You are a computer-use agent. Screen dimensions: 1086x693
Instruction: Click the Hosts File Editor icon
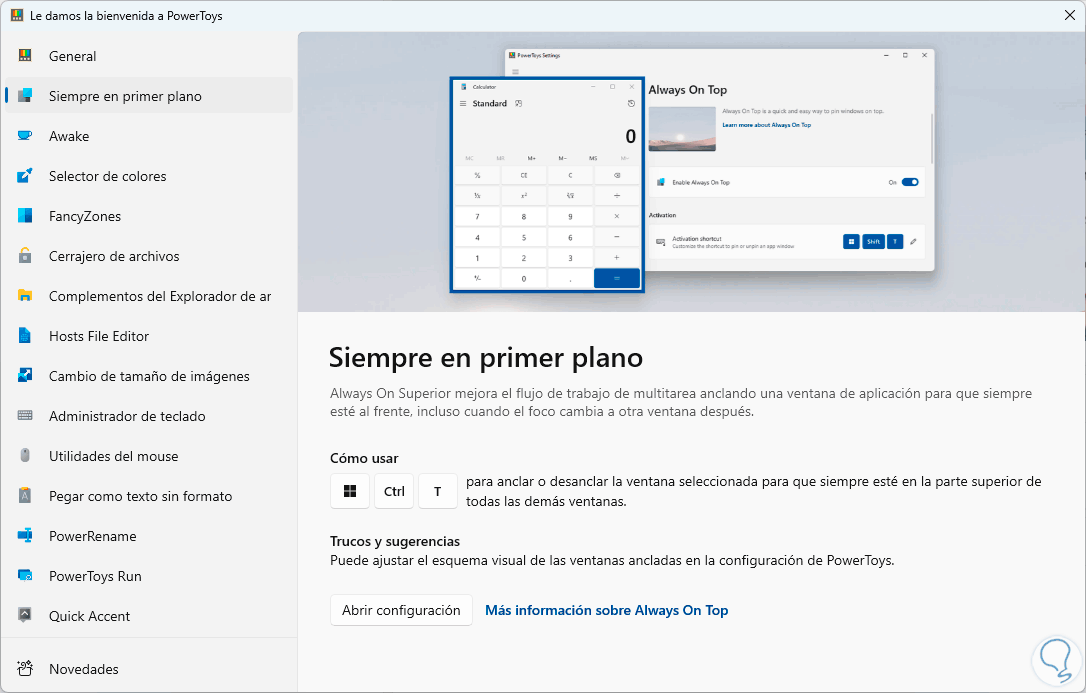coord(25,336)
